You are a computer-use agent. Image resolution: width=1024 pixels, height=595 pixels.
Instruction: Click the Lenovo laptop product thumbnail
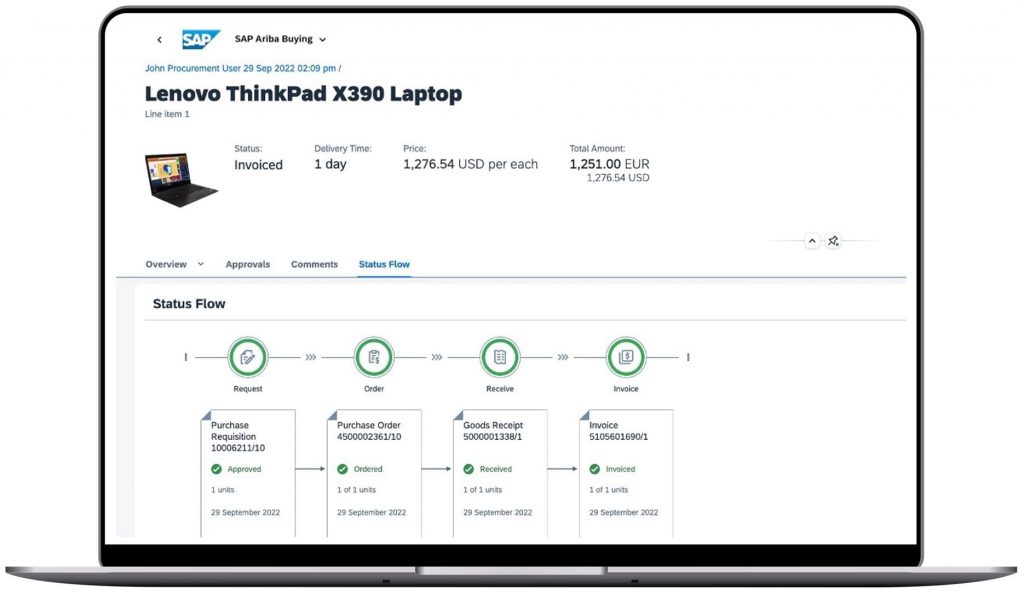click(181, 179)
